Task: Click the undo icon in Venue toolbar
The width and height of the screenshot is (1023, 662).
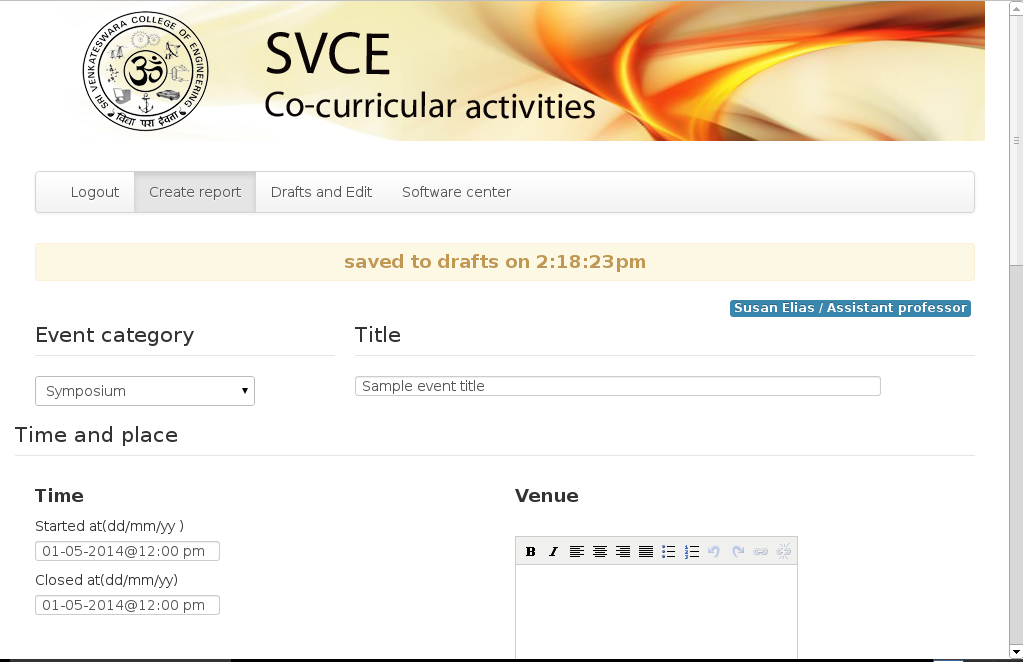Action: 714,551
